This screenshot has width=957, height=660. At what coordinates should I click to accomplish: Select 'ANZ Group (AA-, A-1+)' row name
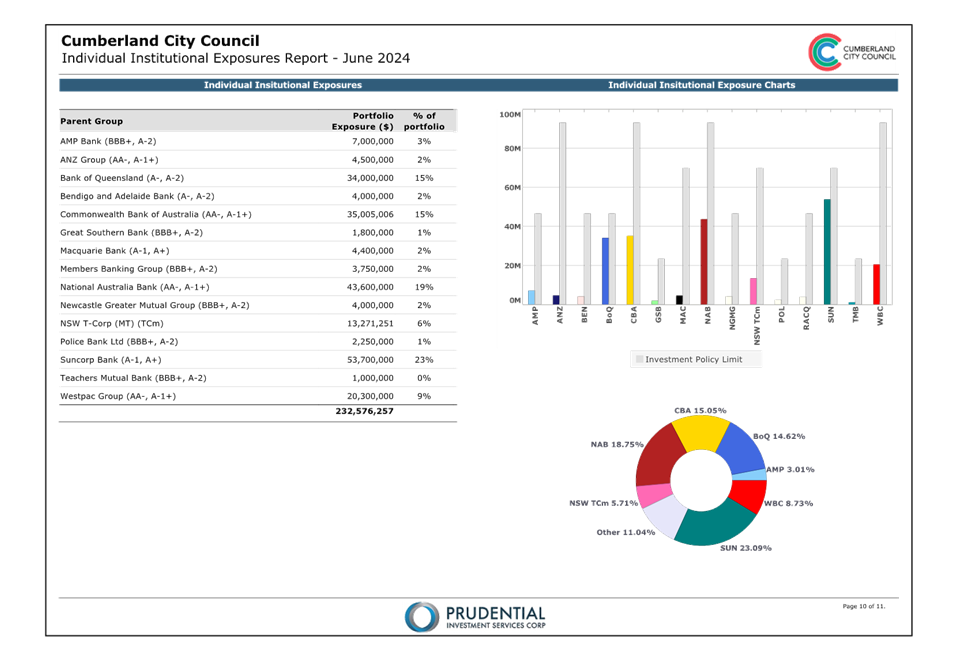(109, 159)
